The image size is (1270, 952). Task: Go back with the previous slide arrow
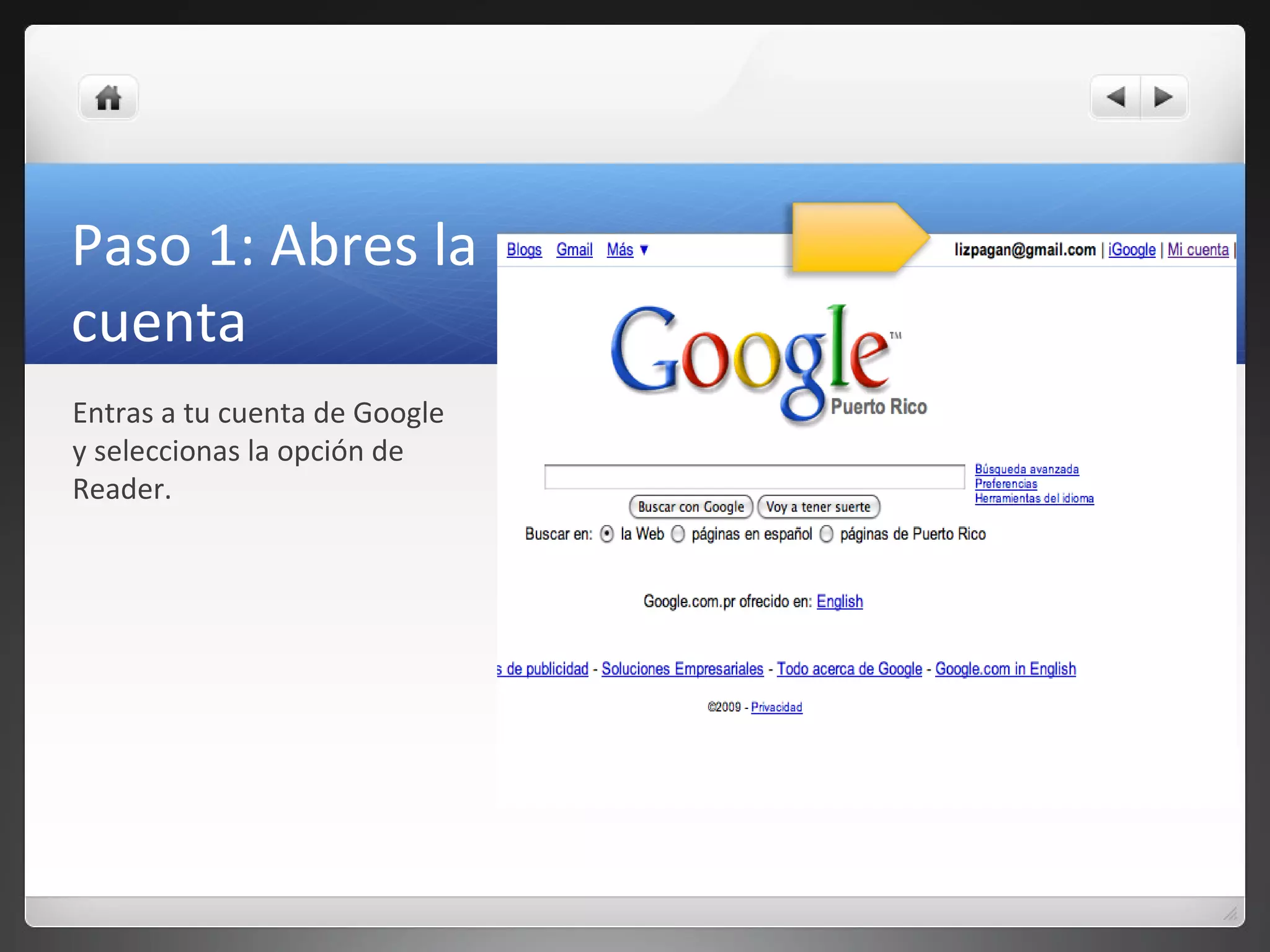(x=1116, y=97)
